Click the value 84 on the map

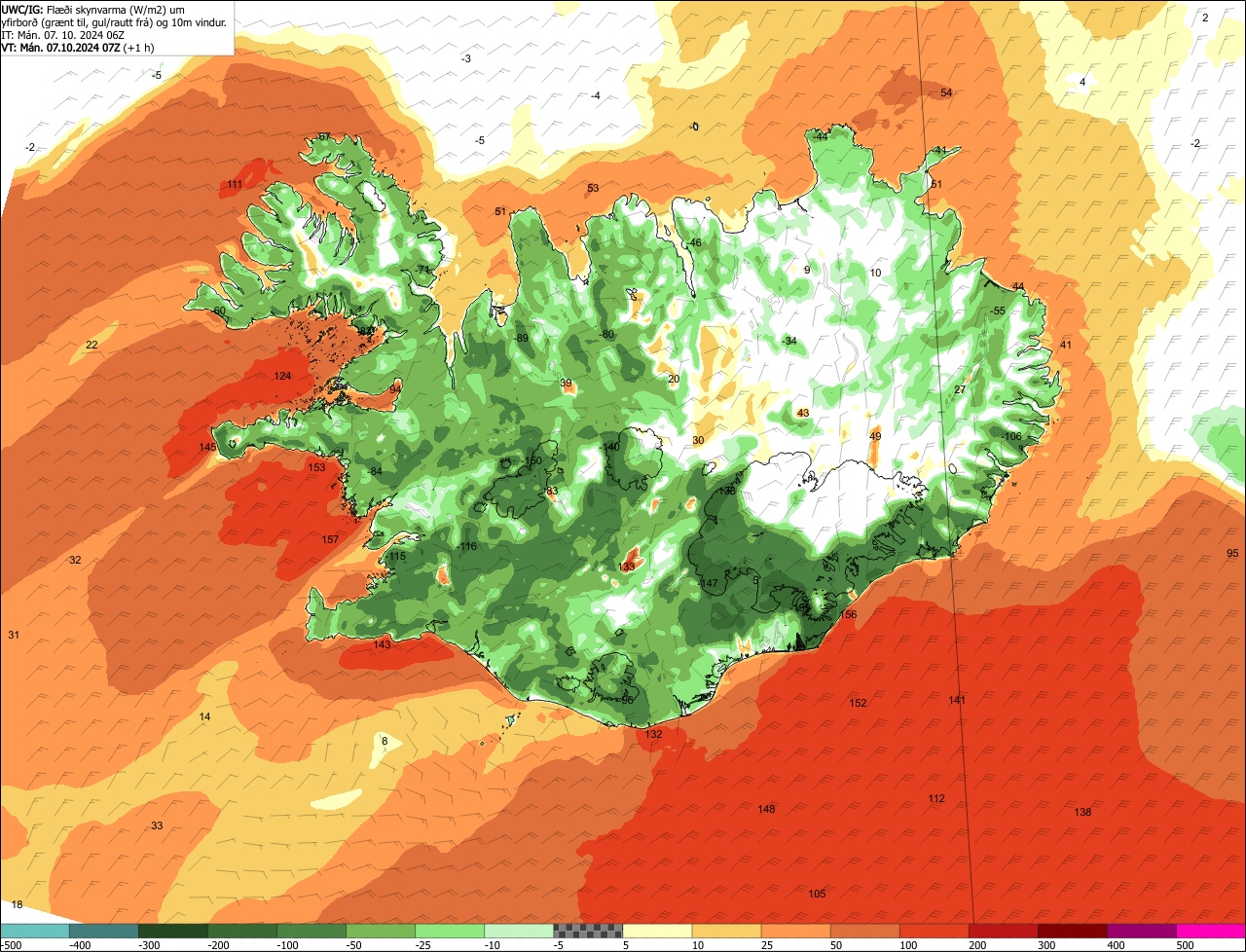tap(376, 471)
